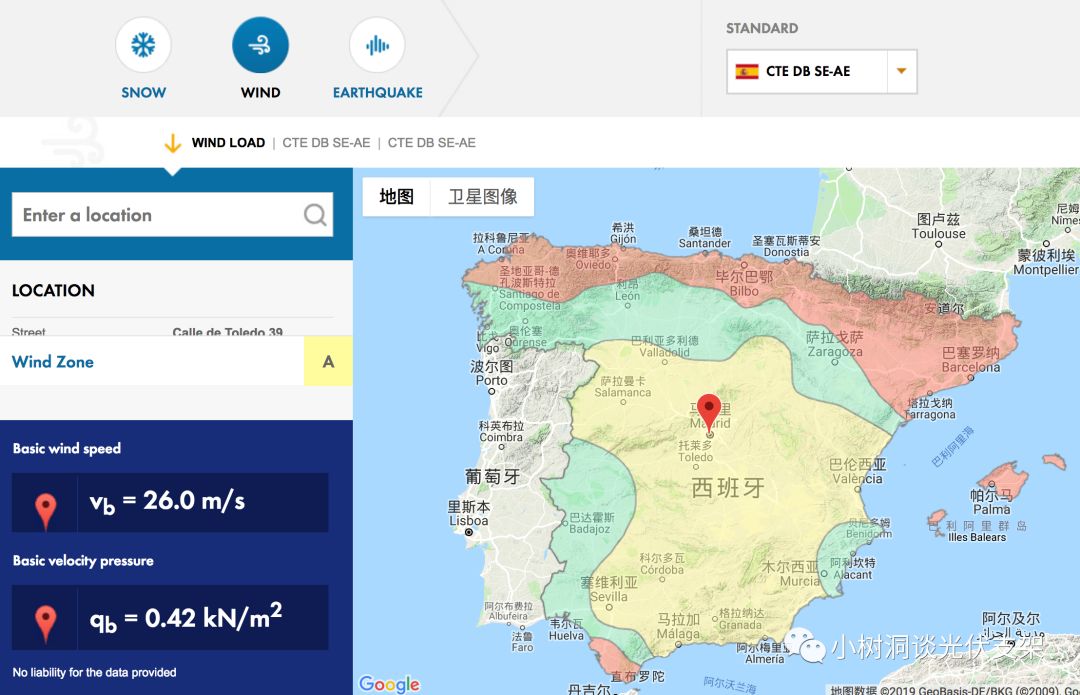Click the red Madrid map marker
The image size is (1080, 695).
click(x=709, y=413)
